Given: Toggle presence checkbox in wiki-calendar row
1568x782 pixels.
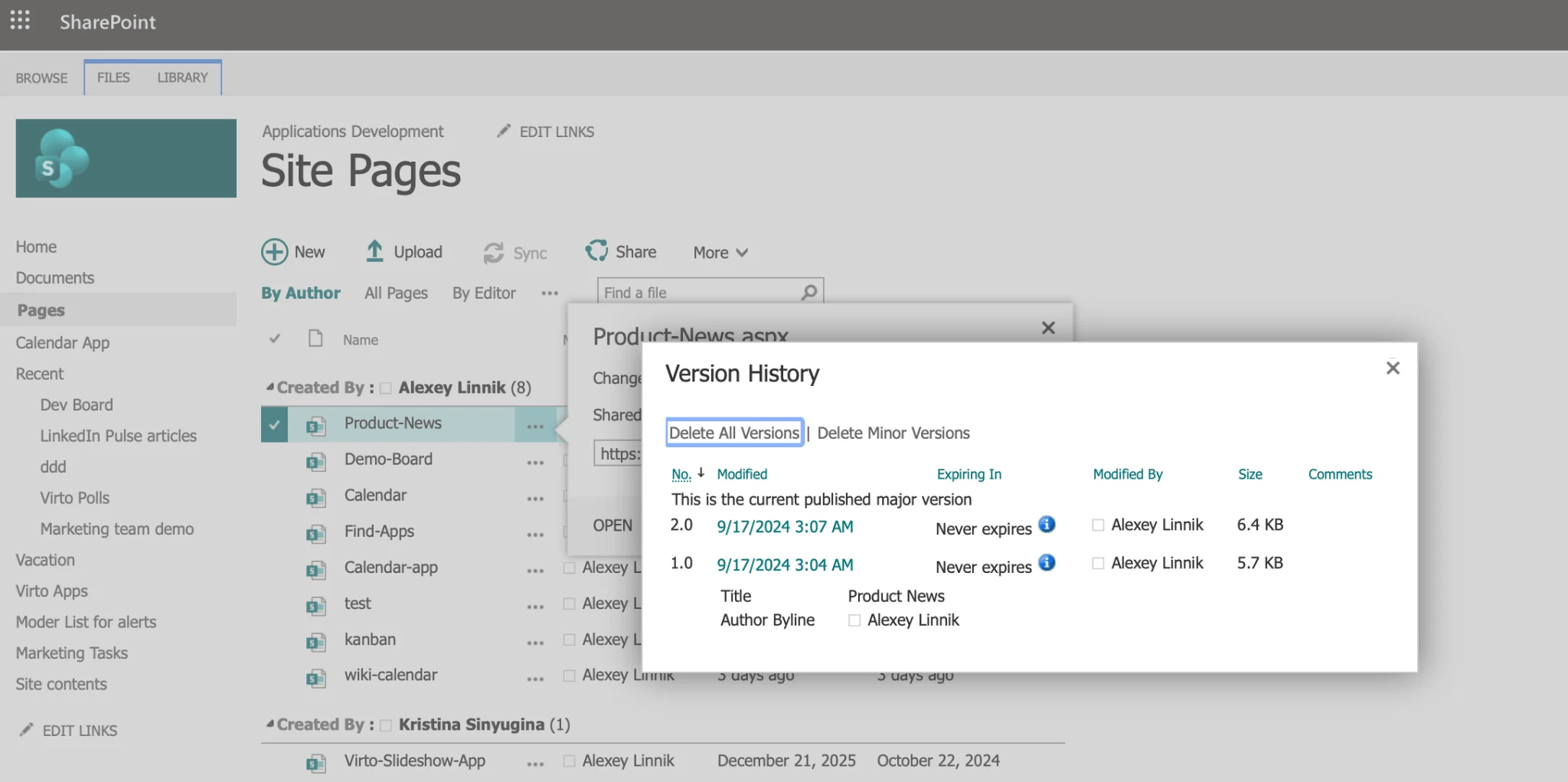Looking at the screenshot, I should (569, 676).
